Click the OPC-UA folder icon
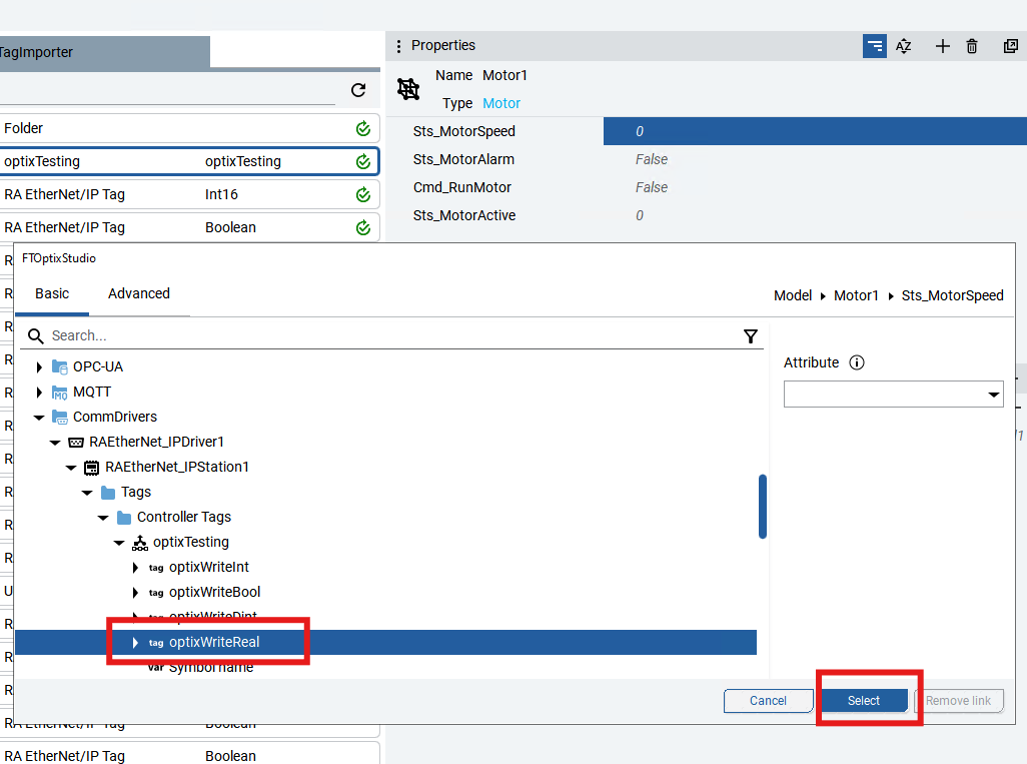 click(x=60, y=367)
